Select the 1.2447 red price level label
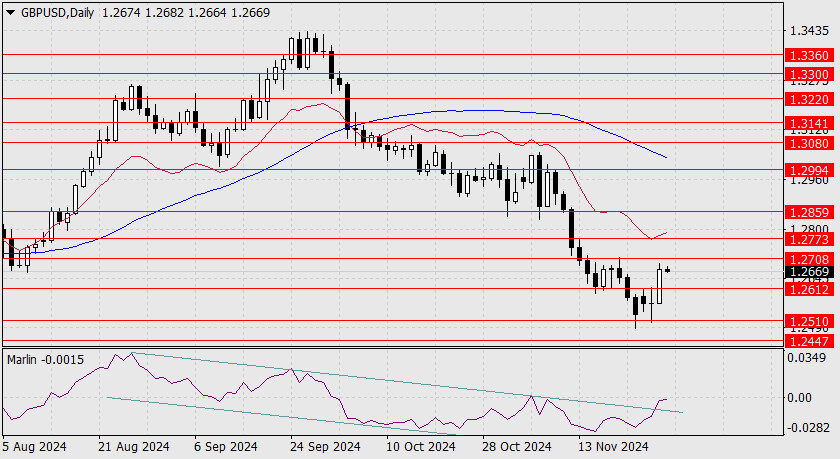This screenshot has width=840, height=459. 809,341
